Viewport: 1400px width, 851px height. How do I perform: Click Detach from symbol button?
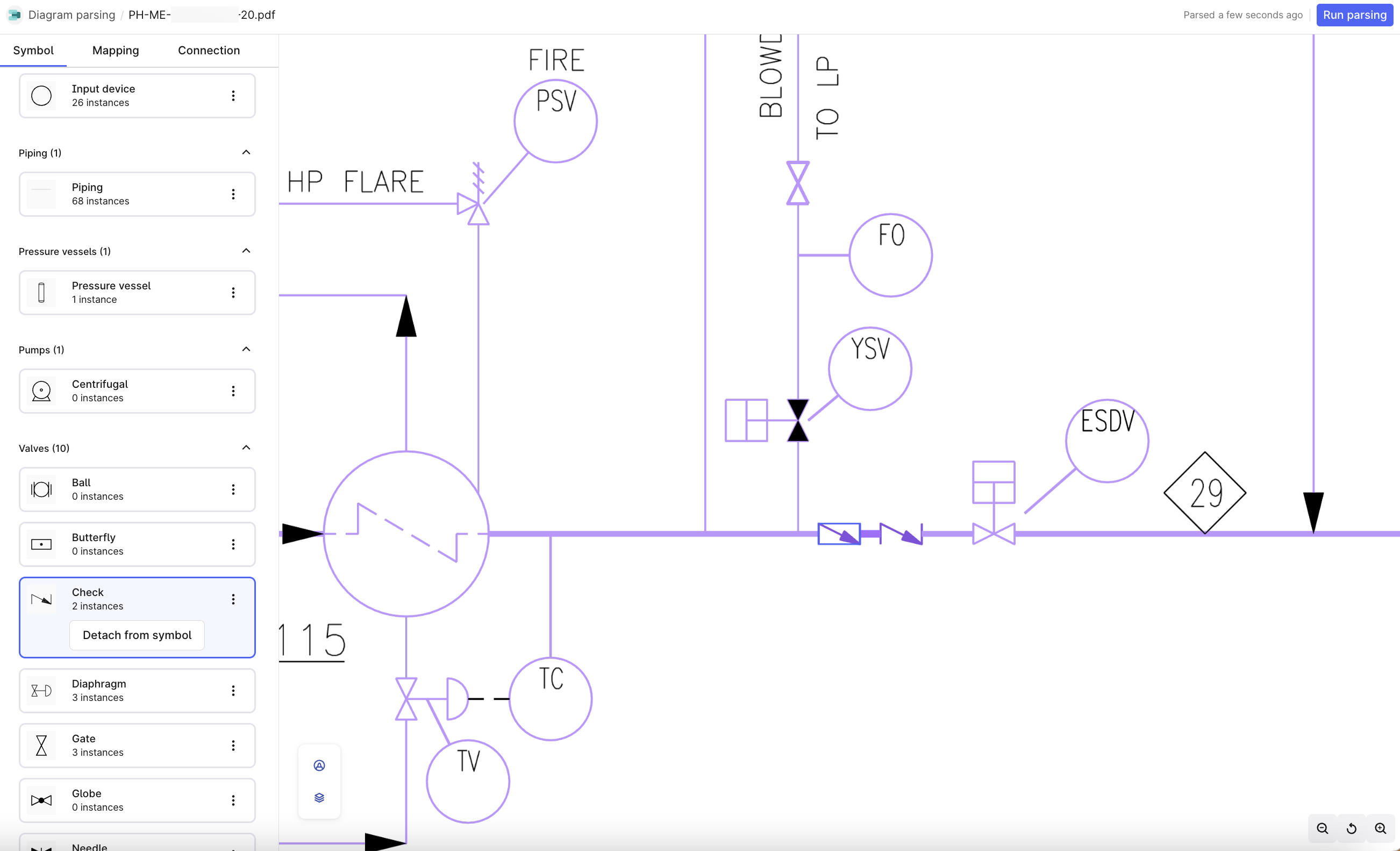(x=137, y=635)
